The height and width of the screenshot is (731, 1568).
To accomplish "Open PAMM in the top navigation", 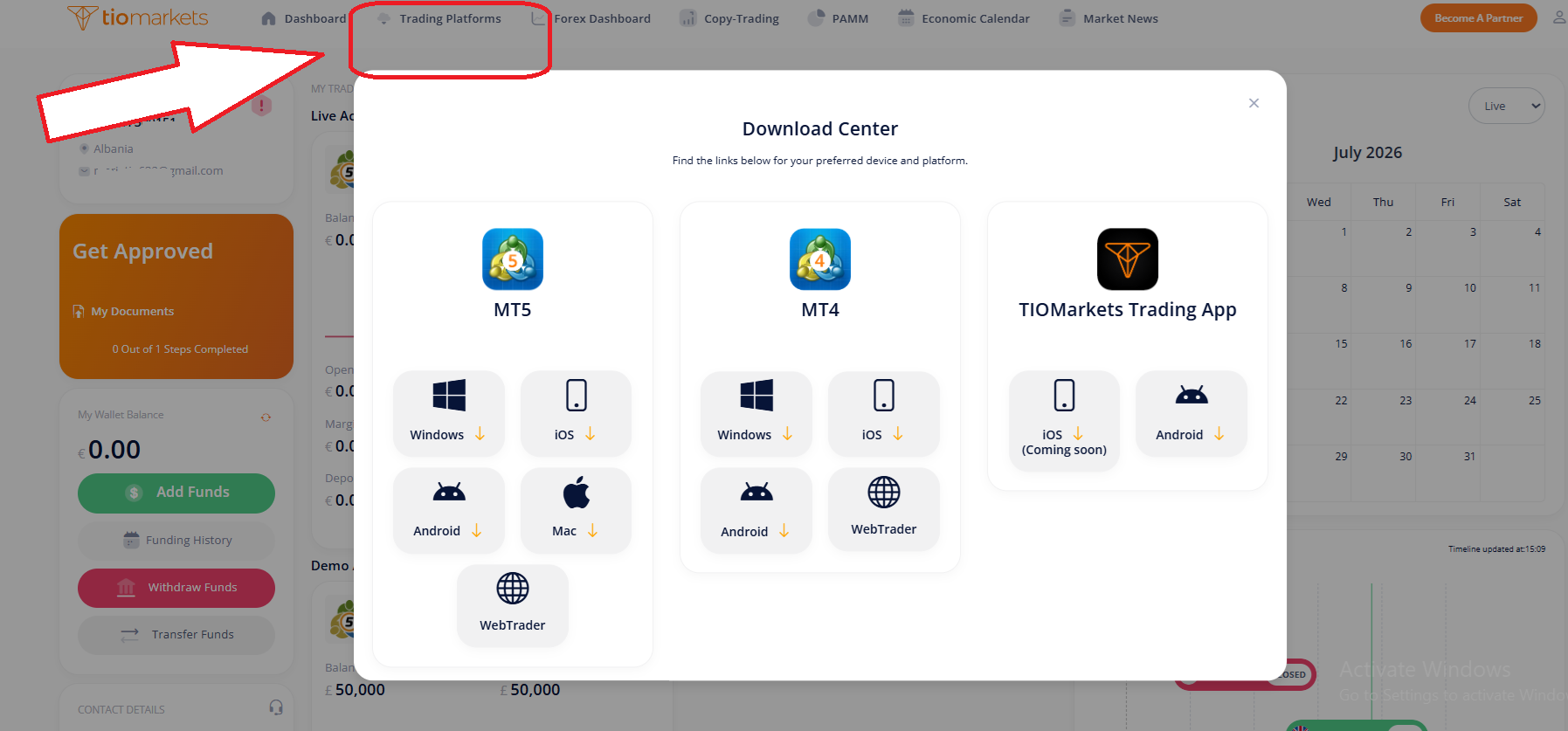I will (839, 18).
